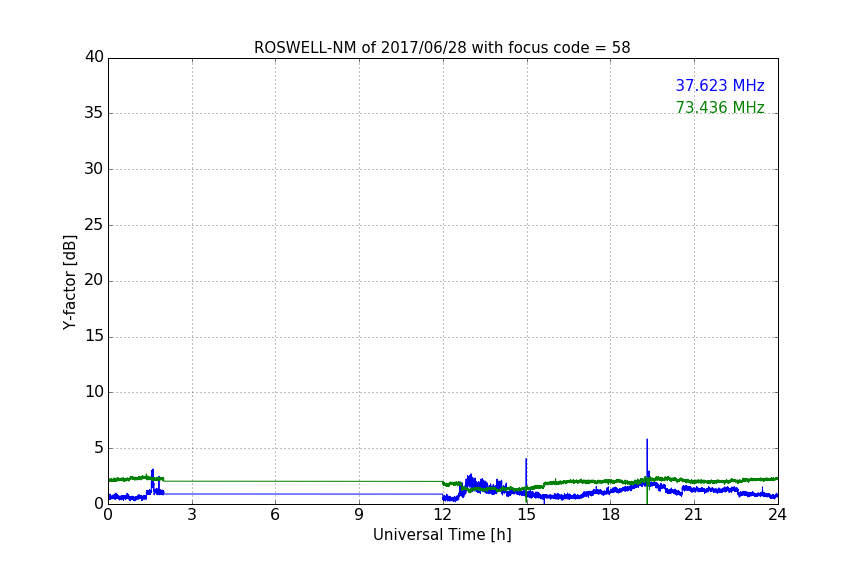Click the blue spike at 15 h

click(526, 471)
